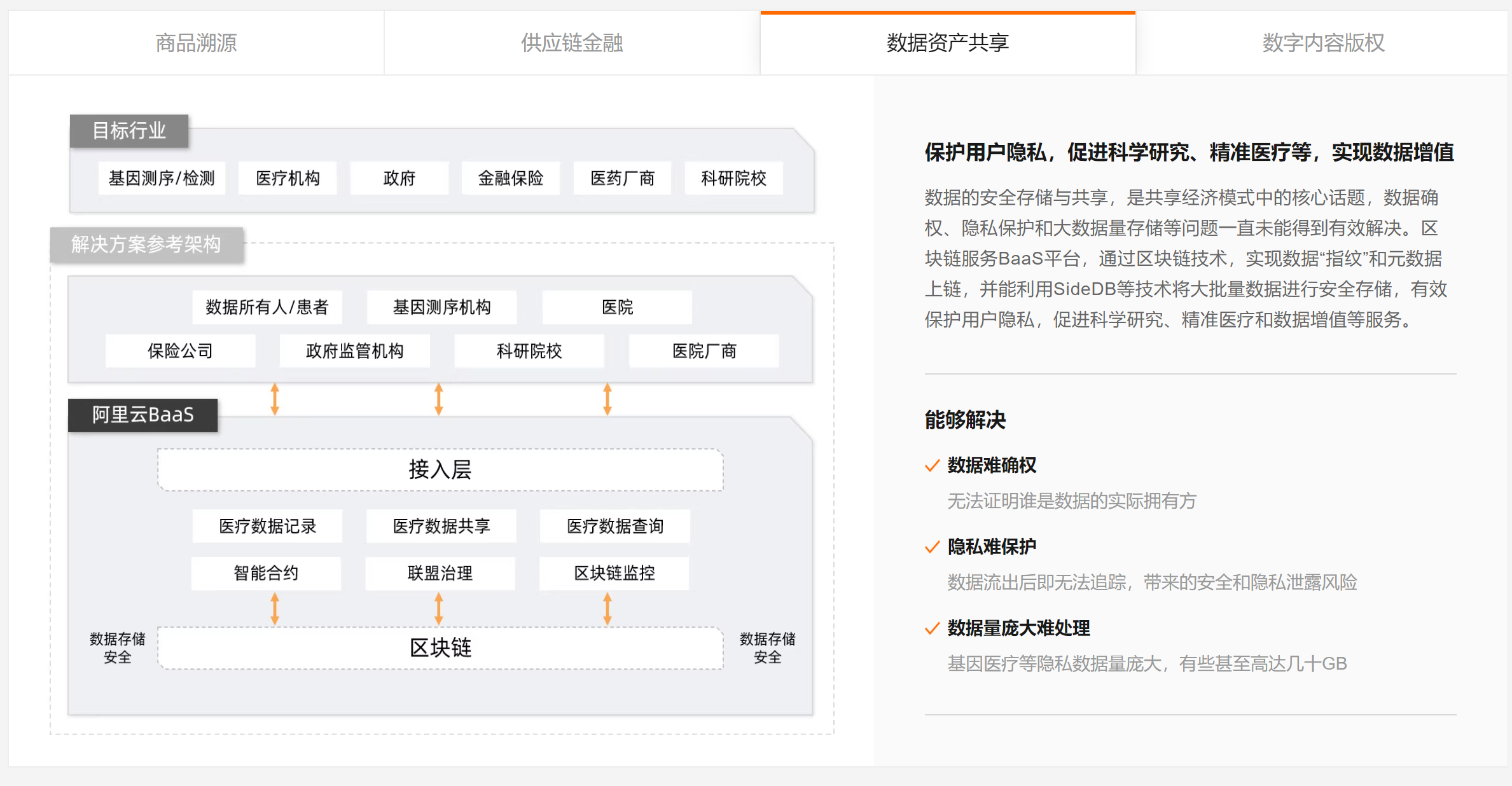Screen dimensions: 1512x786
Task: Select the 智能合约 module box
Action: (x=266, y=573)
